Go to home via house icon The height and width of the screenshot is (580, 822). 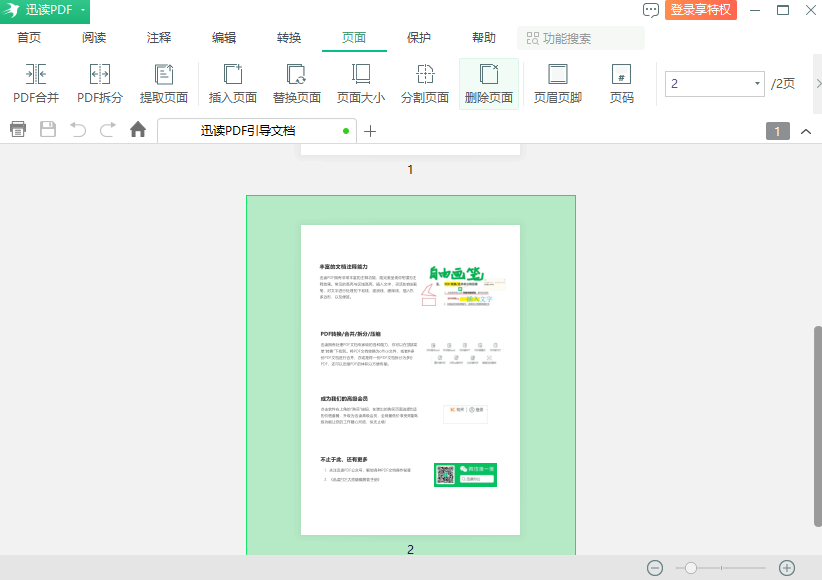pos(138,129)
